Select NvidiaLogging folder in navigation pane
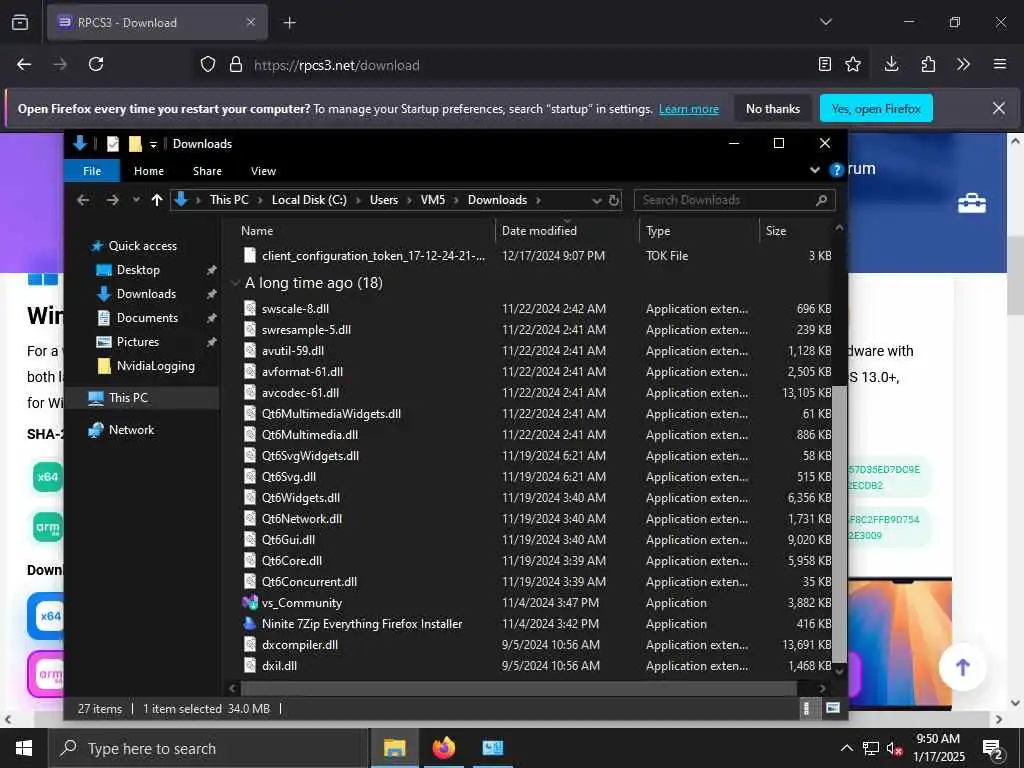The width and height of the screenshot is (1024, 768). point(155,366)
